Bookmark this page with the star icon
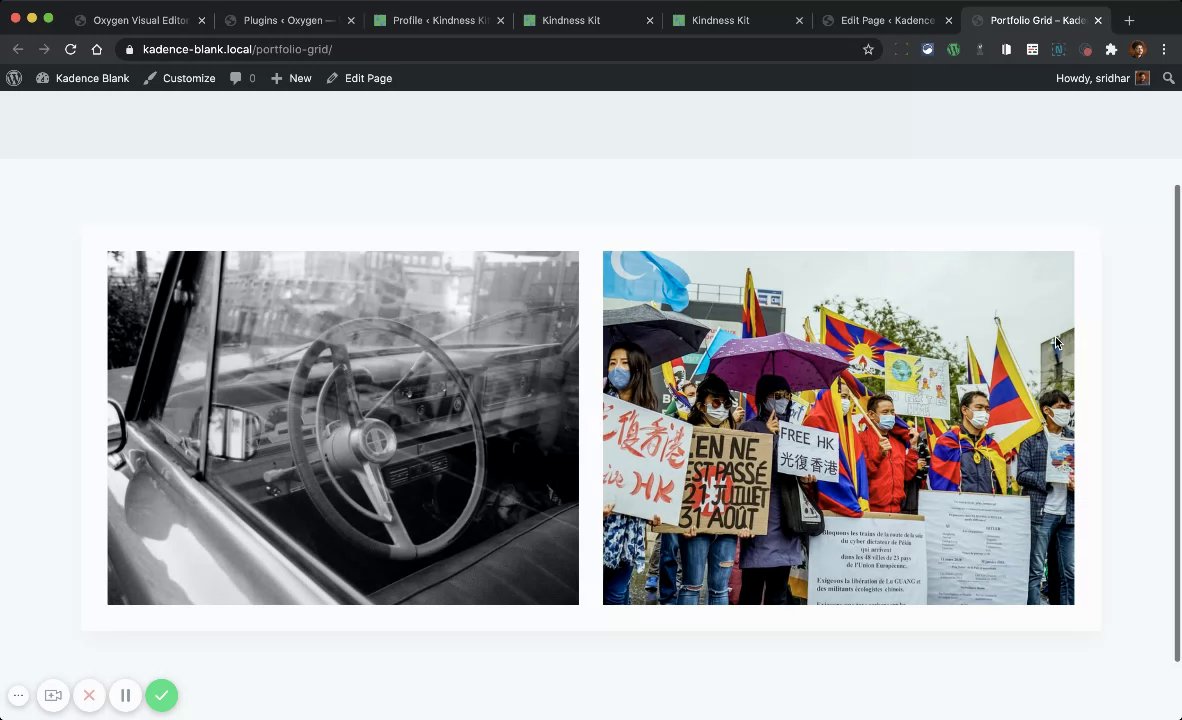 point(868,49)
